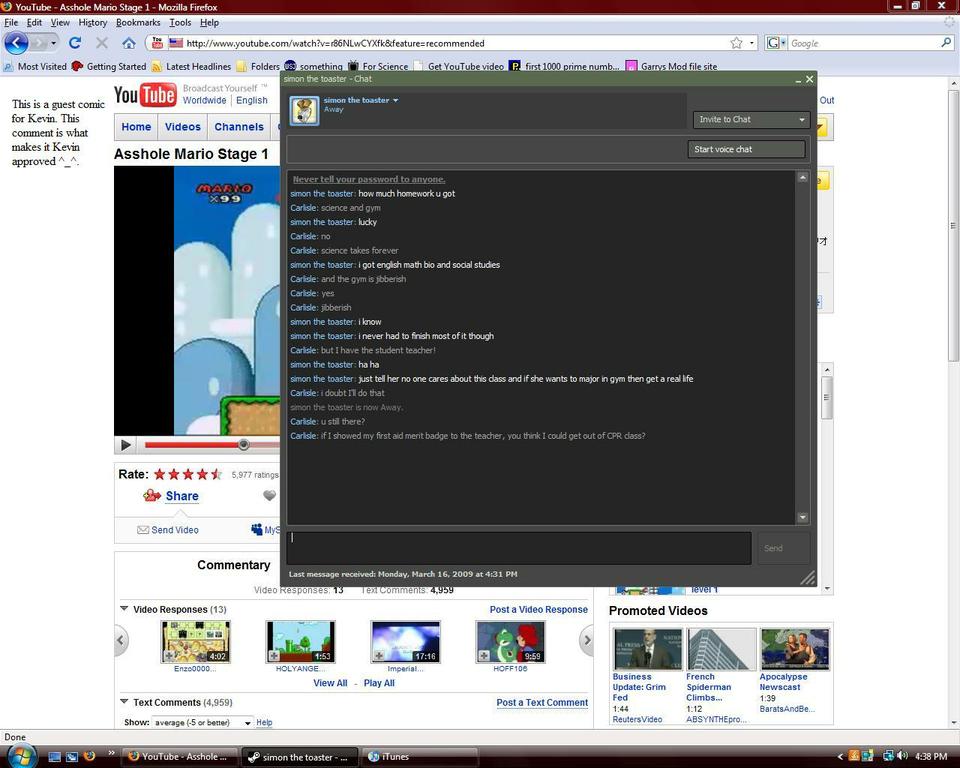Click the View All link

(x=330, y=683)
